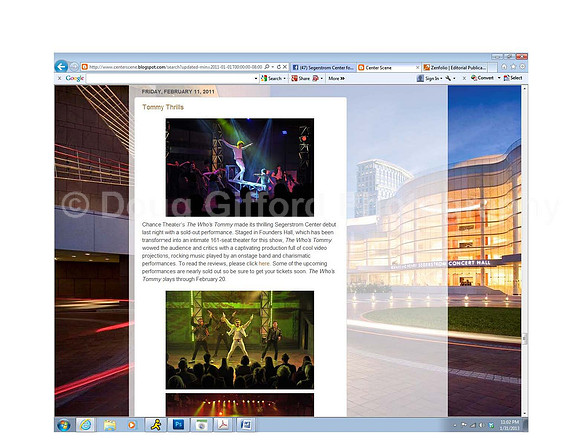Image resolution: width=580 pixels, height=448 pixels.
Task: Open the Google search box dropdown arrow
Action: pyautogui.click(x=256, y=79)
